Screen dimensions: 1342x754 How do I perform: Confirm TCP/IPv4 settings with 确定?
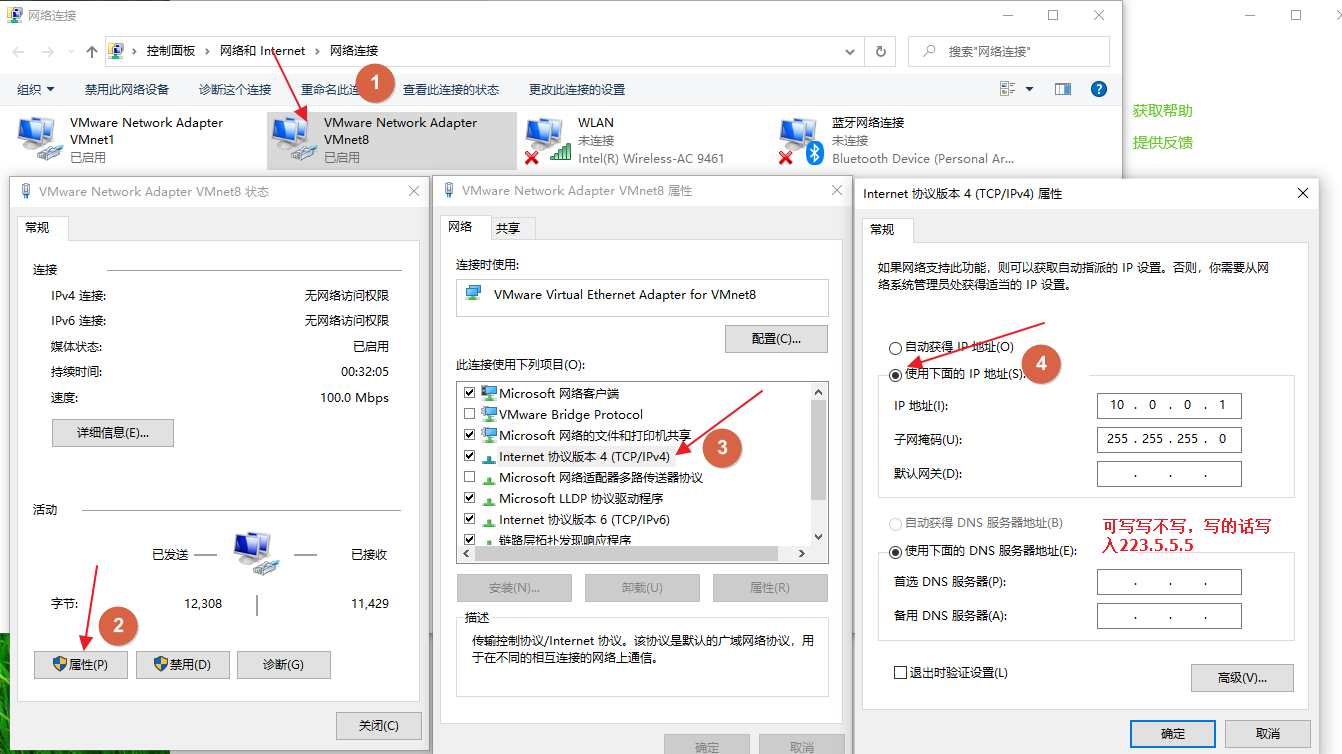(x=1173, y=734)
